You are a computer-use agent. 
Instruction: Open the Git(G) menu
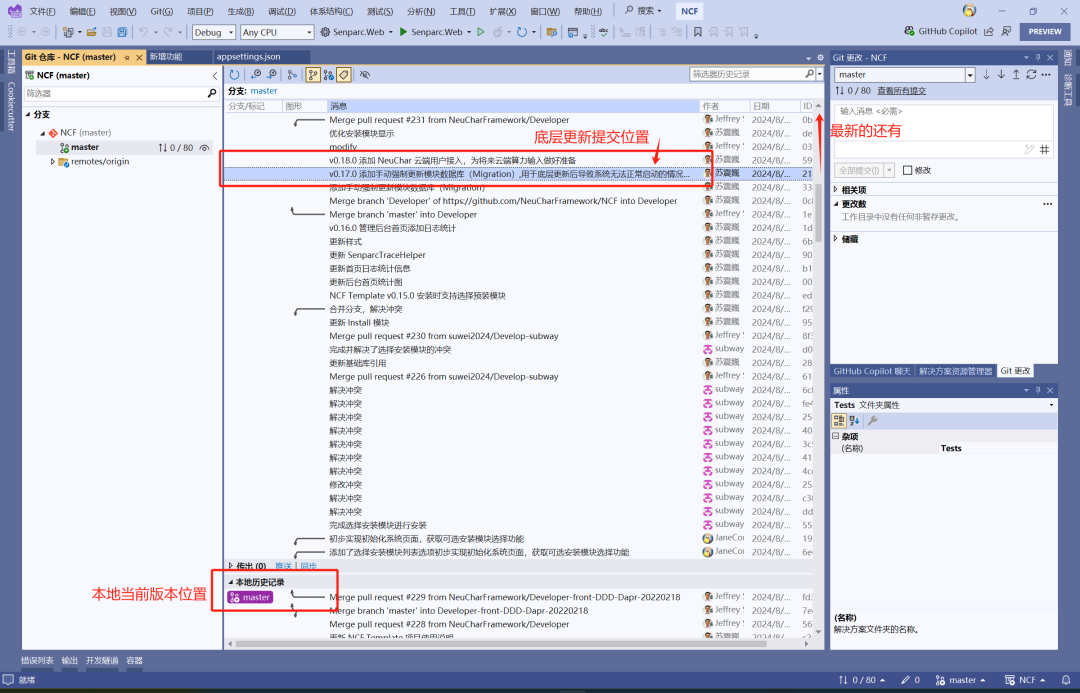tap(162, 11)
